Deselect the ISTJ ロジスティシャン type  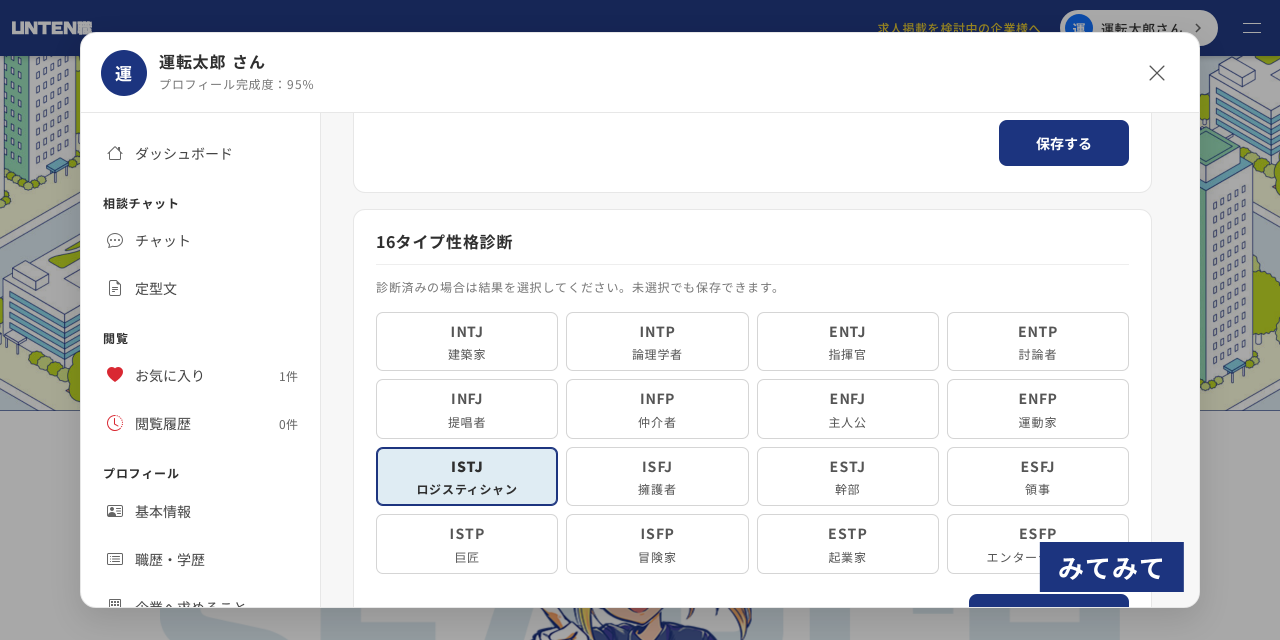pyautogui.click(x=467, y=476)
